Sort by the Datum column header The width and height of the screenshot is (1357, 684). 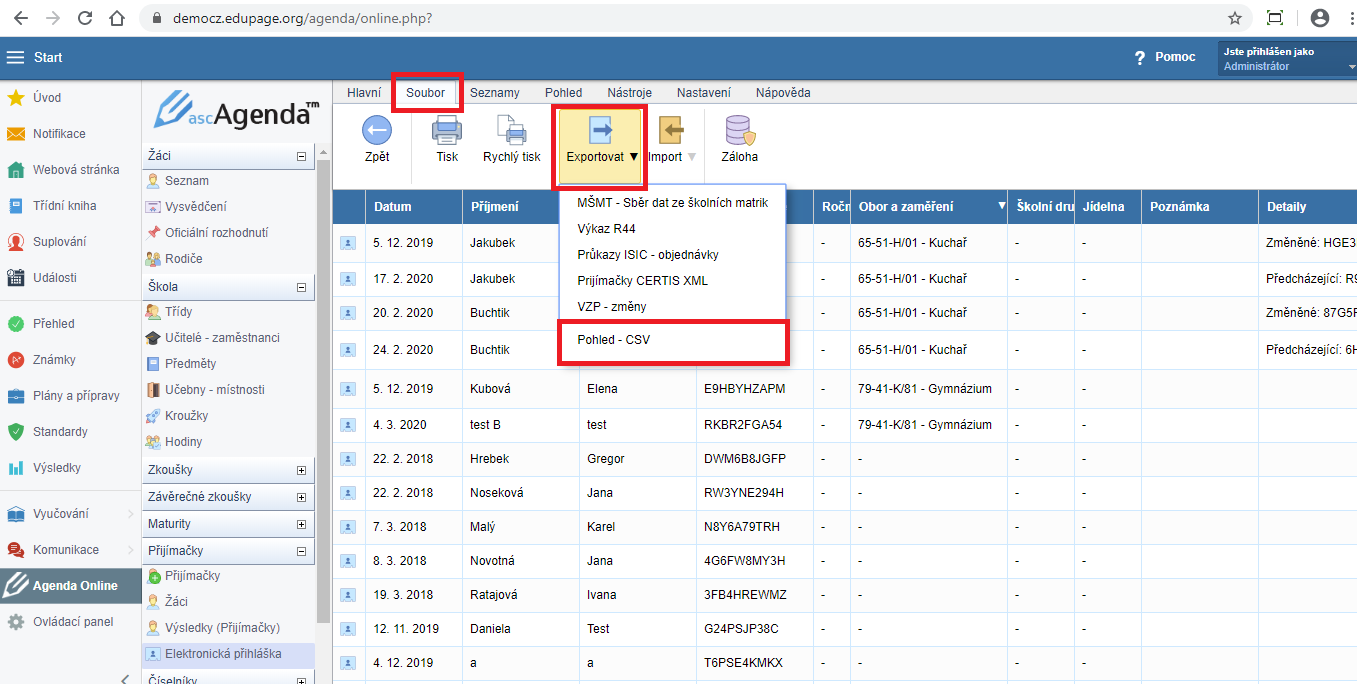point(392,207)
